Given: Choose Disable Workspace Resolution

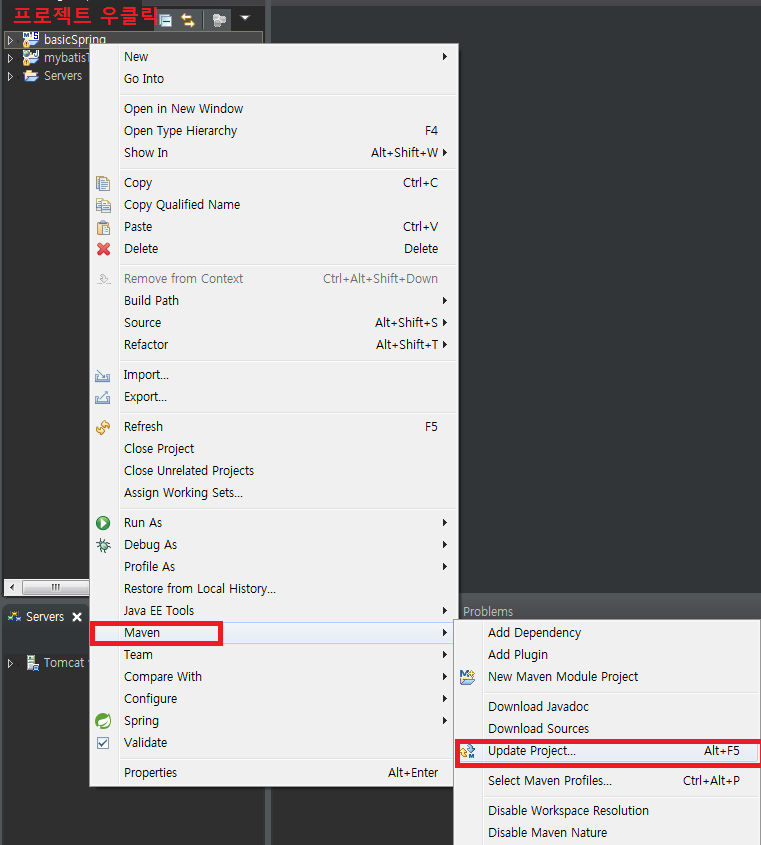Looking at the screenshot, I should 607,811.
